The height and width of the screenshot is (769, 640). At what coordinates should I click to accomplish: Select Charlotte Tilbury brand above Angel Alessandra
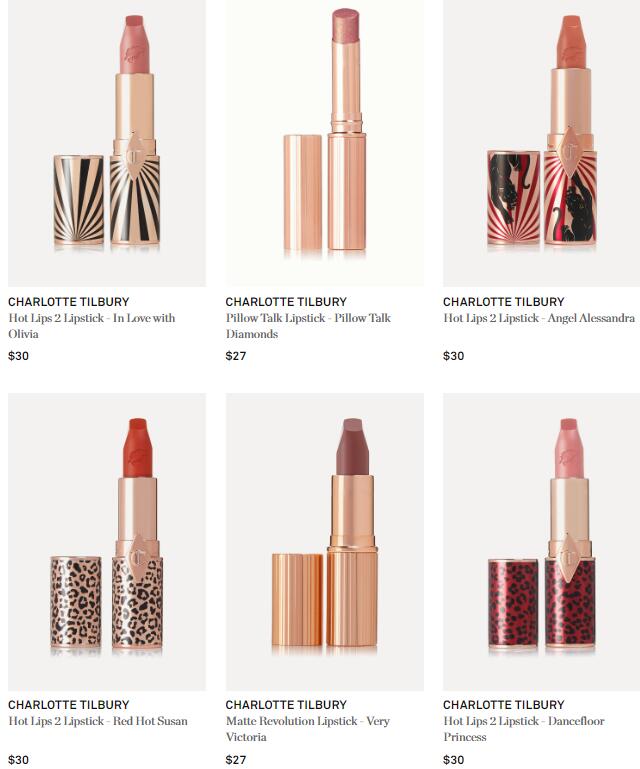(x=504, y=302)
